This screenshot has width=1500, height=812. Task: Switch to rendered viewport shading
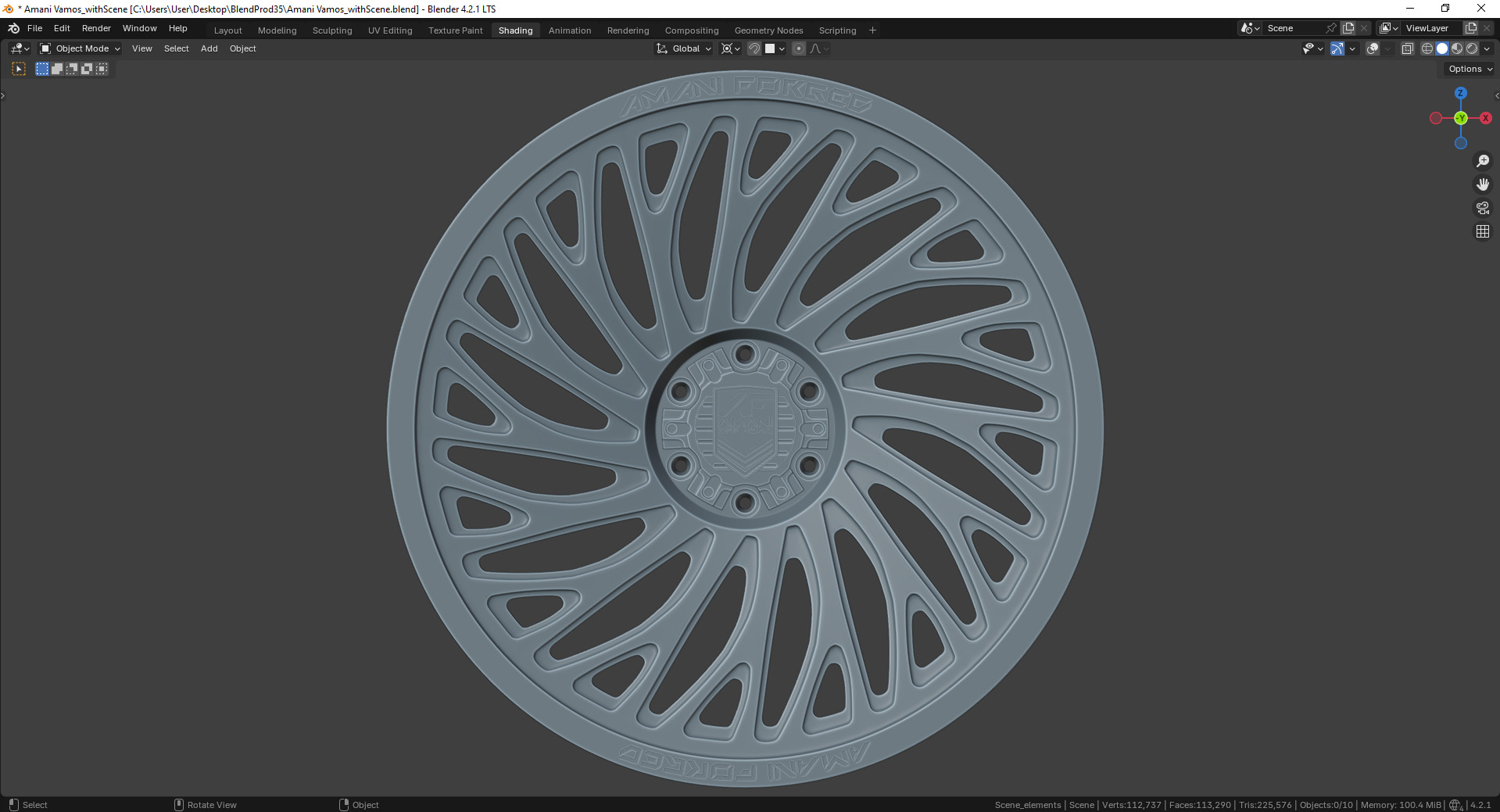click(x=1472, y=48)
